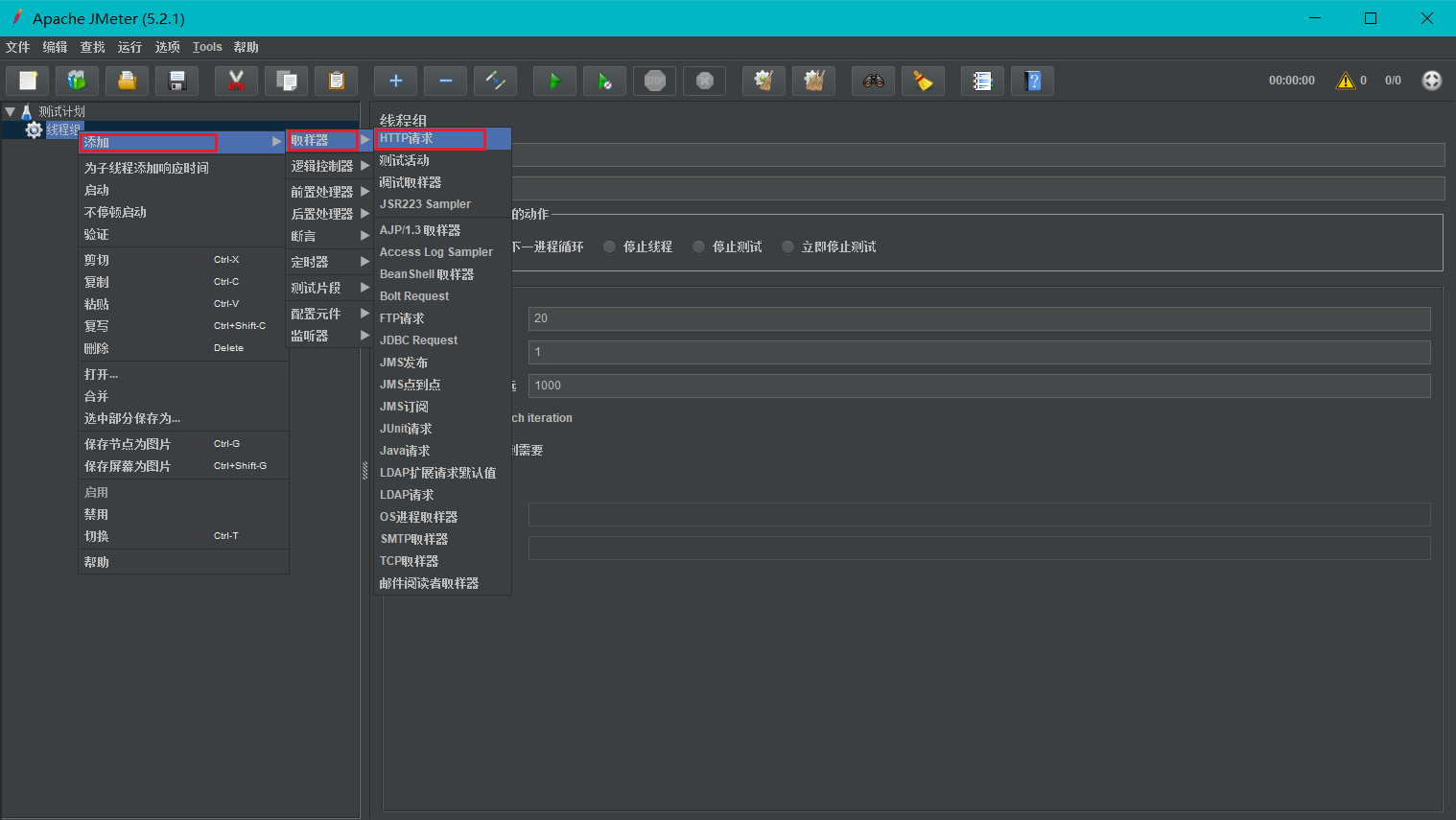Open the Tools menu
This screenshot has height=820, width=1456.
tap(207, 47)
